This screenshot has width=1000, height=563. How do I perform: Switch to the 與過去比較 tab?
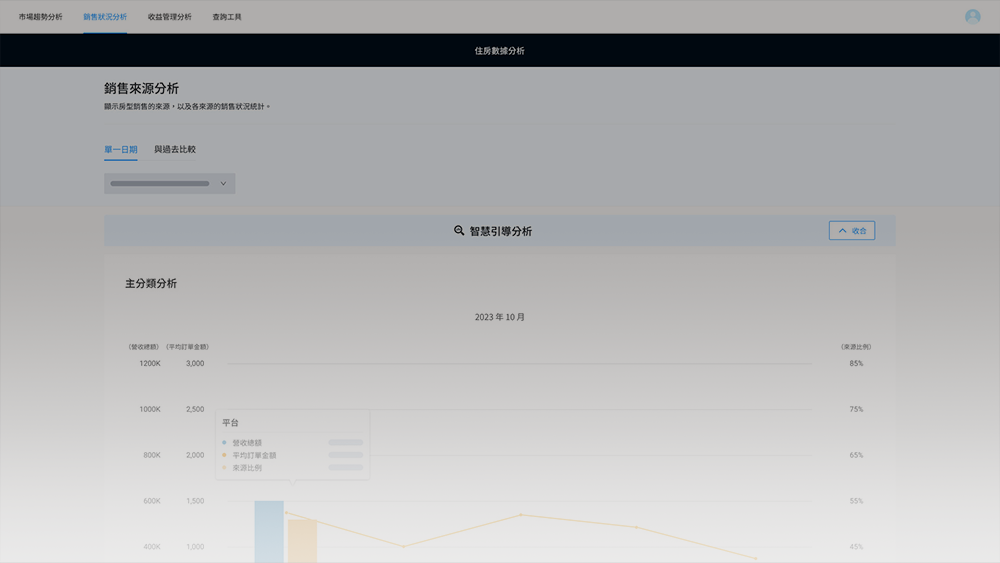(x=175, y=150)
